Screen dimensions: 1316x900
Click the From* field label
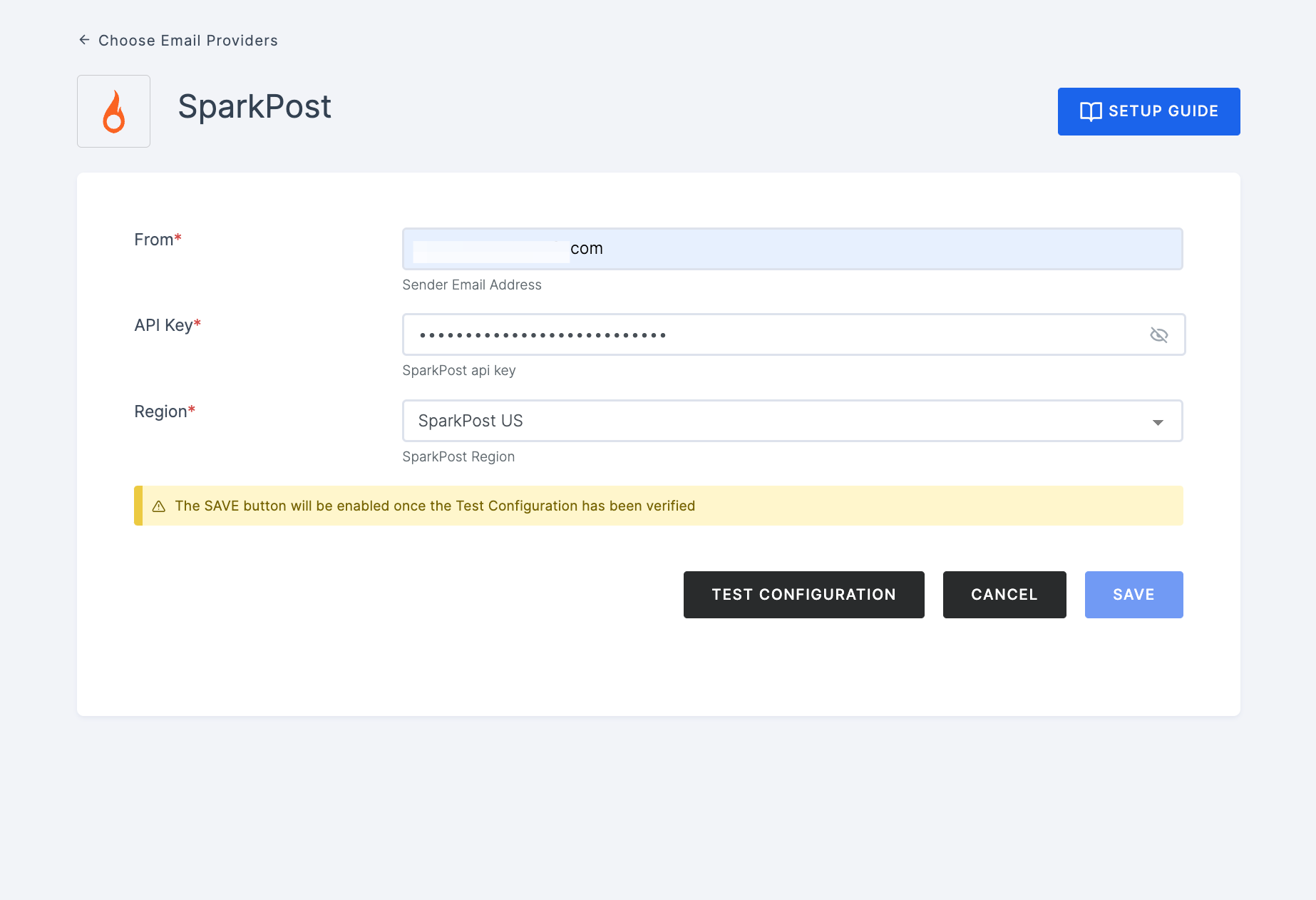[x=158, y=240]
